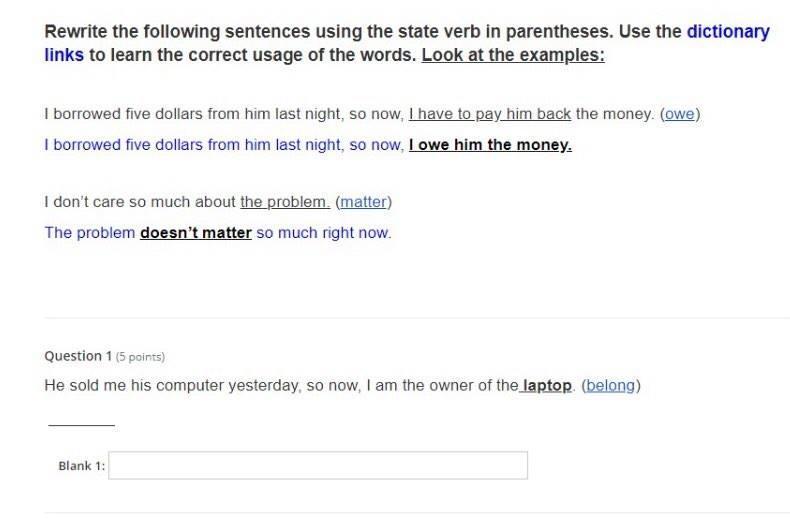Click the underlined 'the problem.' phrase
790x532 pixels.
pyautogui.click(x=284, y=202)
